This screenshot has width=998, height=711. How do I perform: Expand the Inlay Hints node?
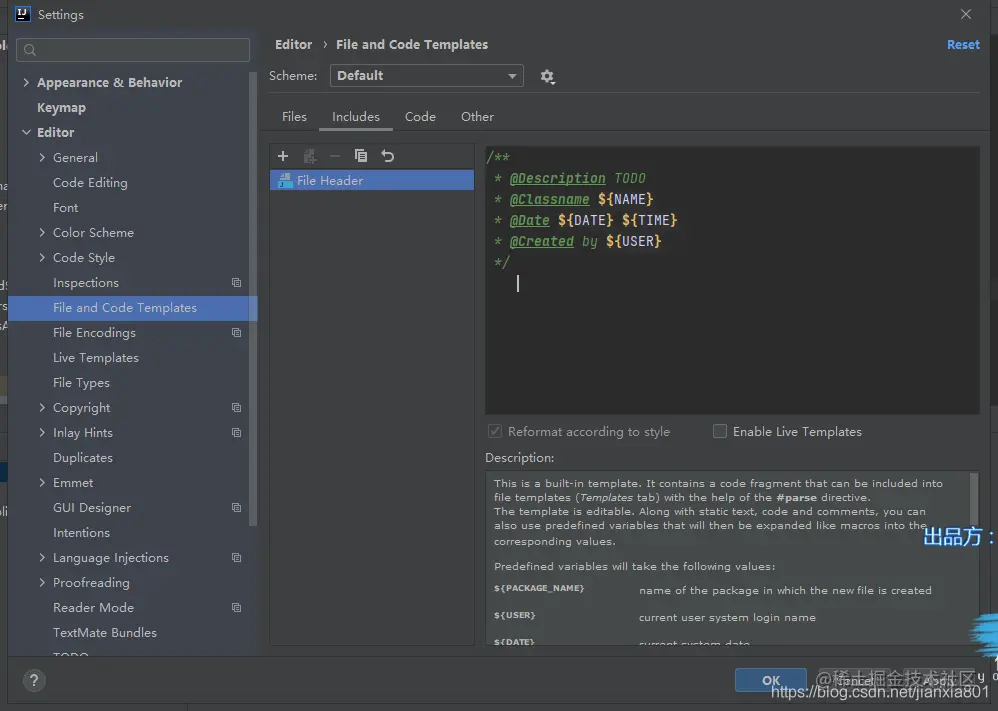click(42, 433)
